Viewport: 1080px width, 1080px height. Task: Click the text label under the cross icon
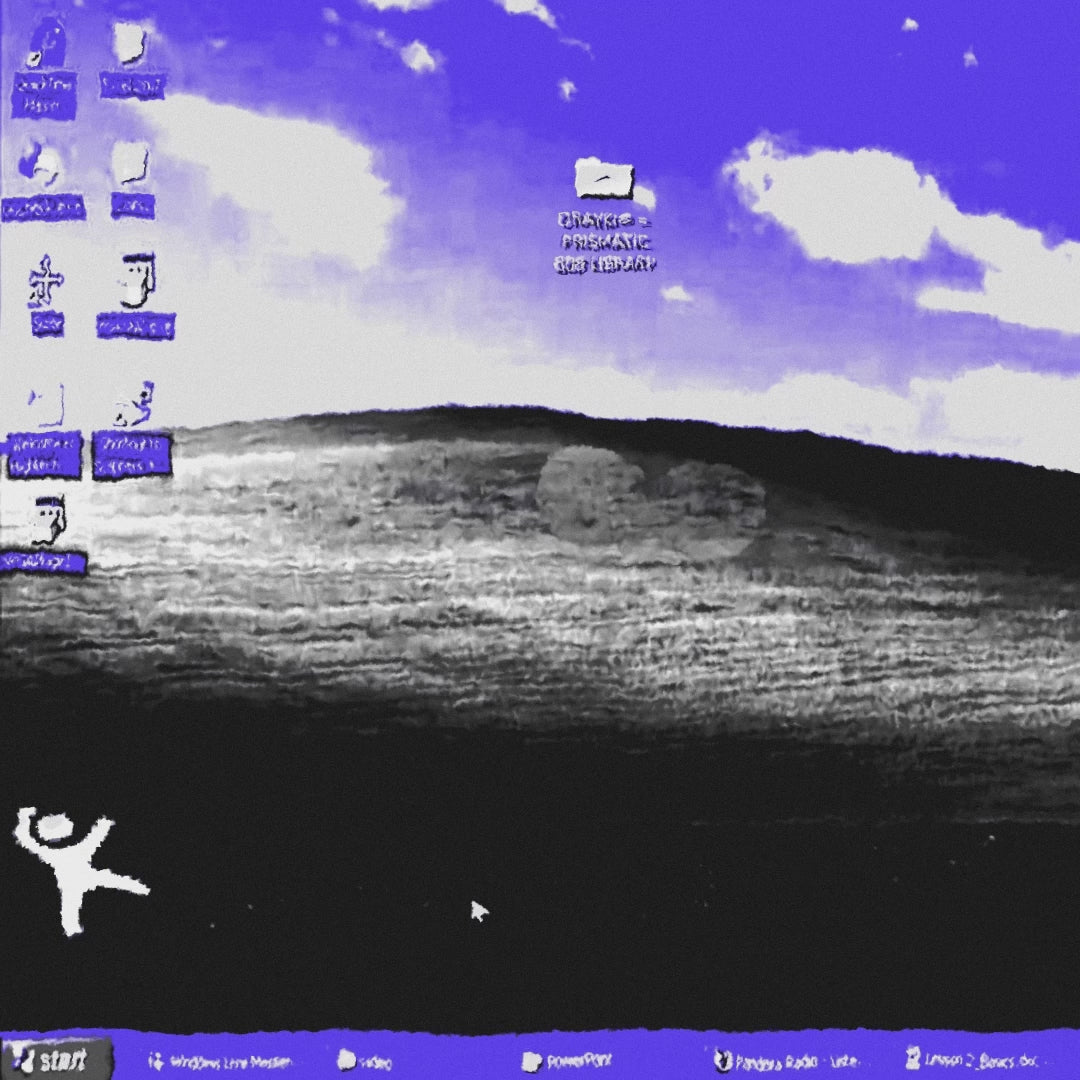point(46,324)
